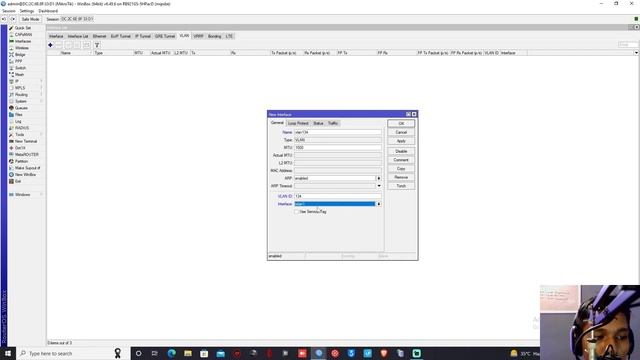Click the redo arrow in top toolbar

pyautogui.click(x=13, y=19)
